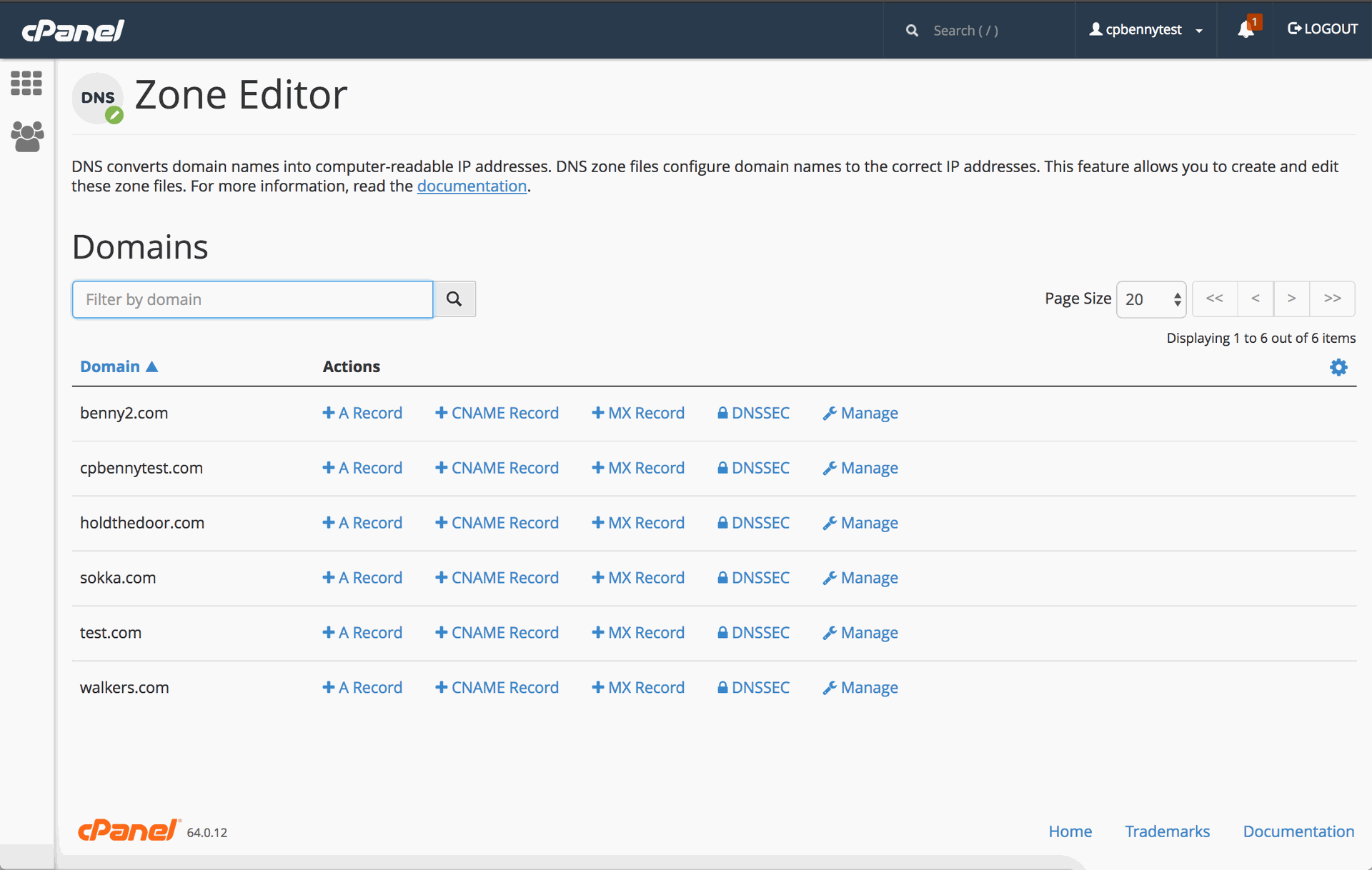Add an A Record for holdthedoor.com
The width and height of the screenshot is (1372, 870).
[x=362, y=523]
